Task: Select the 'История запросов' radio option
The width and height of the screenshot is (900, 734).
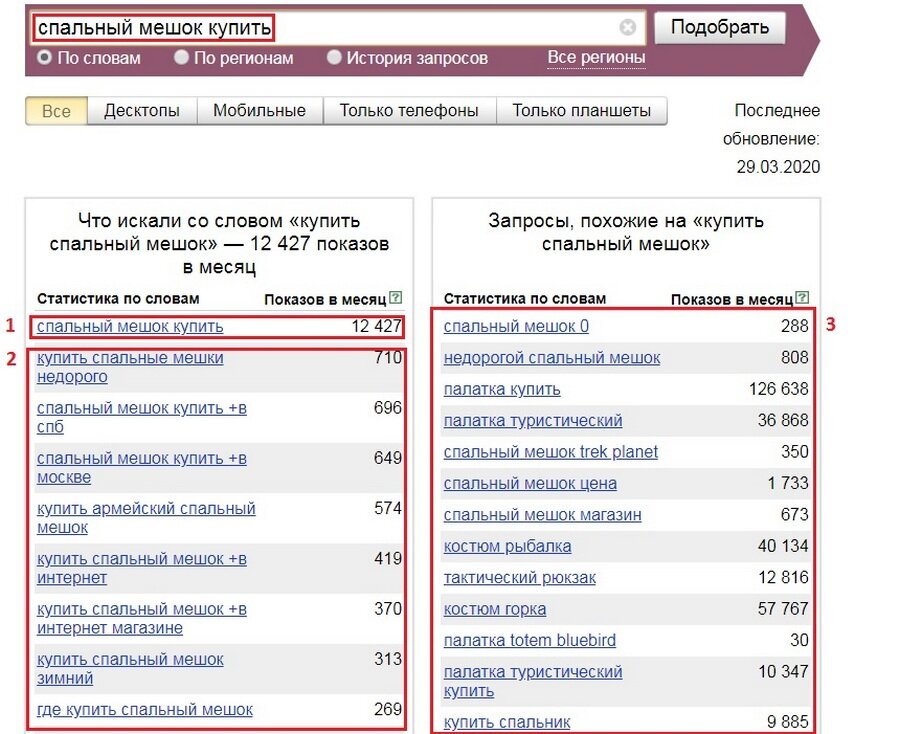Action: tap(334, 57)
